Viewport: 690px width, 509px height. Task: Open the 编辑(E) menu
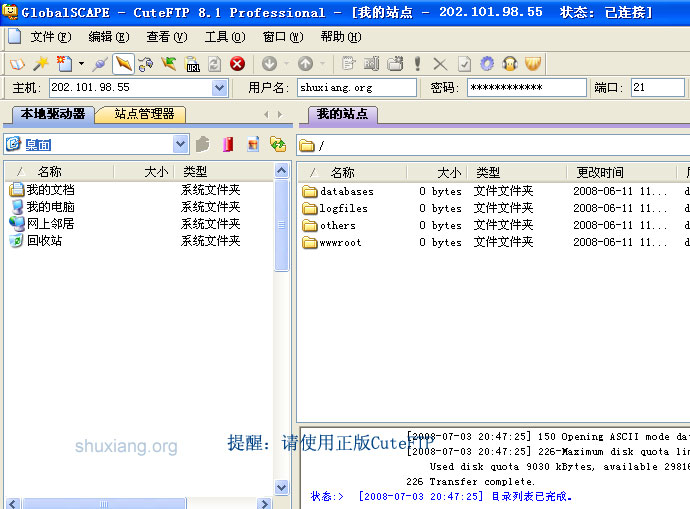pyautogui.click(x=109, y=37)
